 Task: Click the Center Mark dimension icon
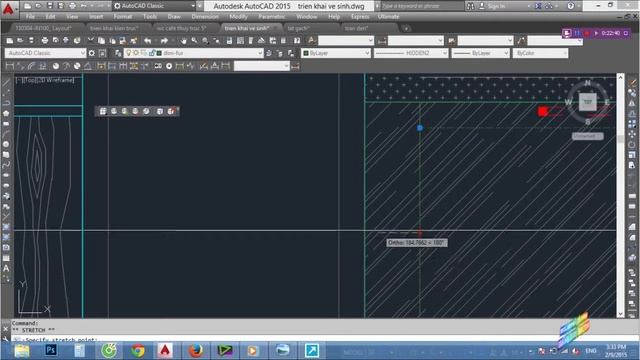pyautogui.click(x=169, y=66)
